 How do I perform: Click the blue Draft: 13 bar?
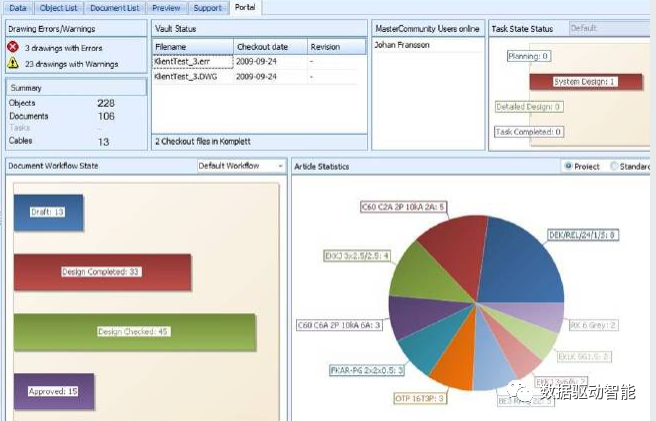(x=49, y=212)
